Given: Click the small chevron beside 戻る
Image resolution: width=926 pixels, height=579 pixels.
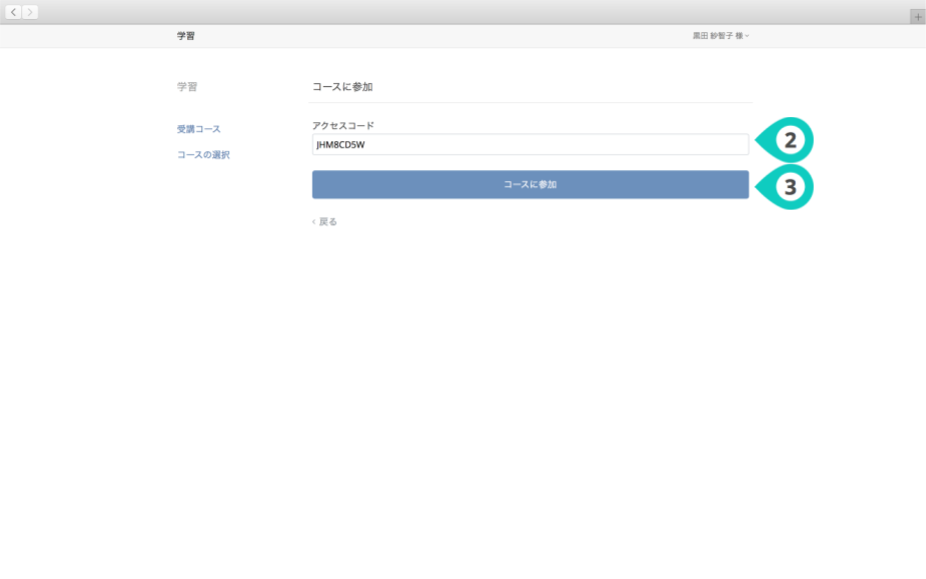Looking at the screenshot, I should 313,222.
